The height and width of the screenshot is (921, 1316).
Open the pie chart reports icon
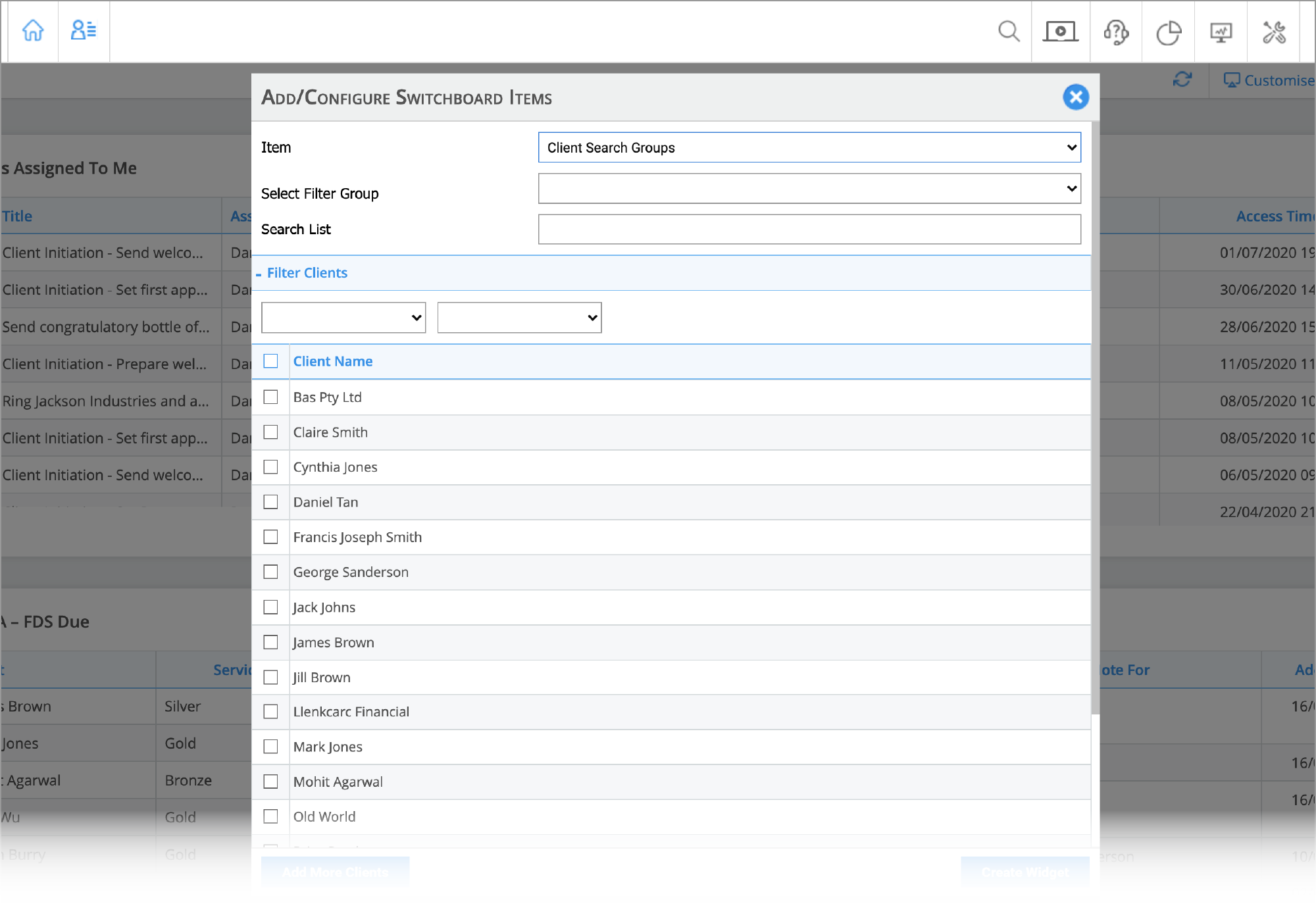[1169, 32]
